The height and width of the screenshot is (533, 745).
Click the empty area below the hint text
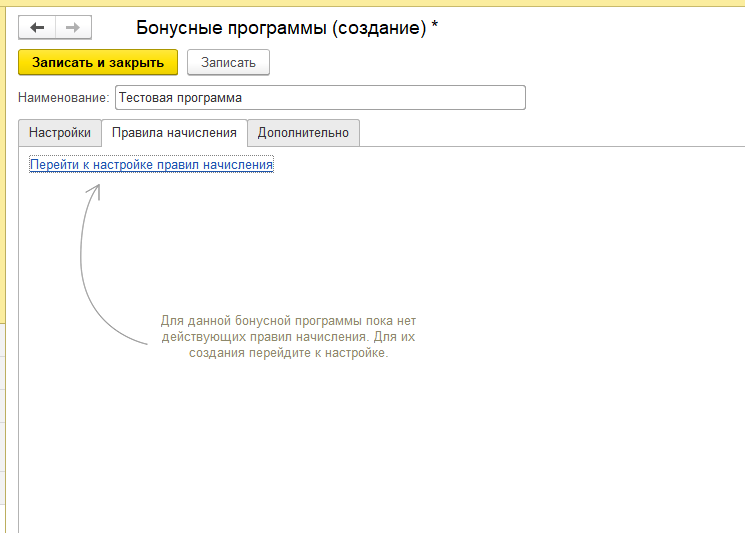[x=380, y=450]
